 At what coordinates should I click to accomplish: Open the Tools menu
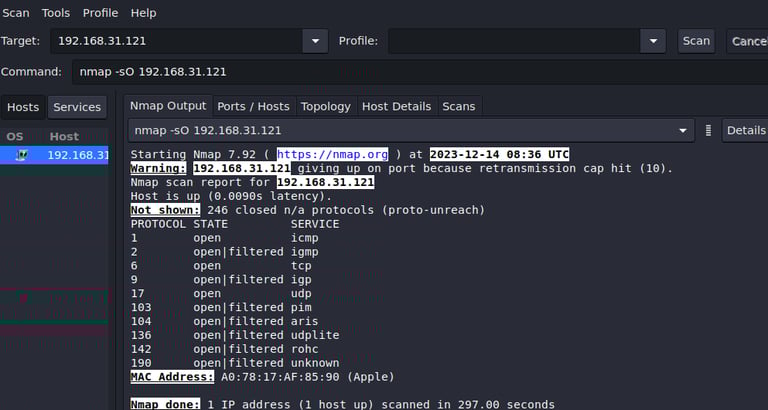(55, 13)
